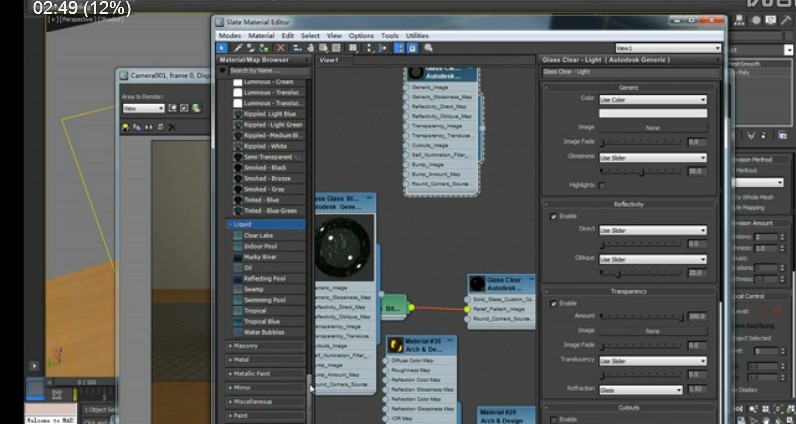Uncheck Enable under Transparency
This screenshot has width=796, height=424.
tap(553, 303)
